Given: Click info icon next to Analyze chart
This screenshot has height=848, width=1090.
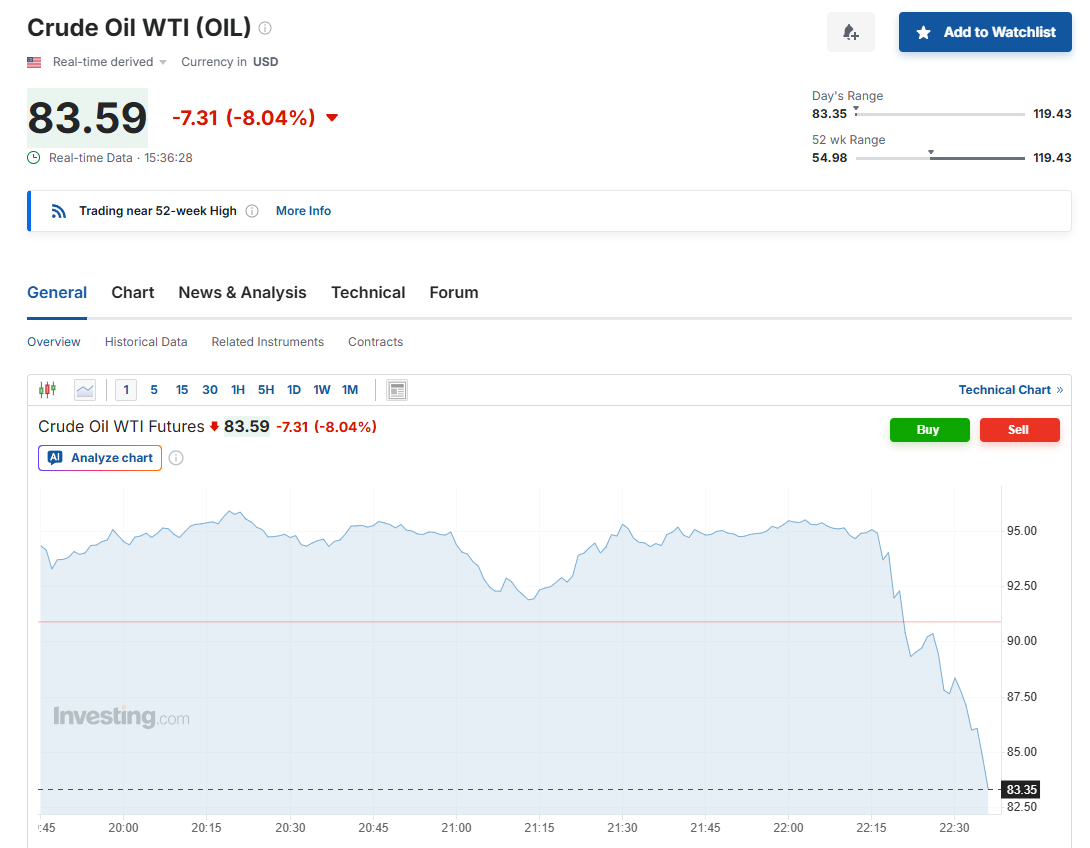Looking at the screenshot, I should (x=177, y=458).
